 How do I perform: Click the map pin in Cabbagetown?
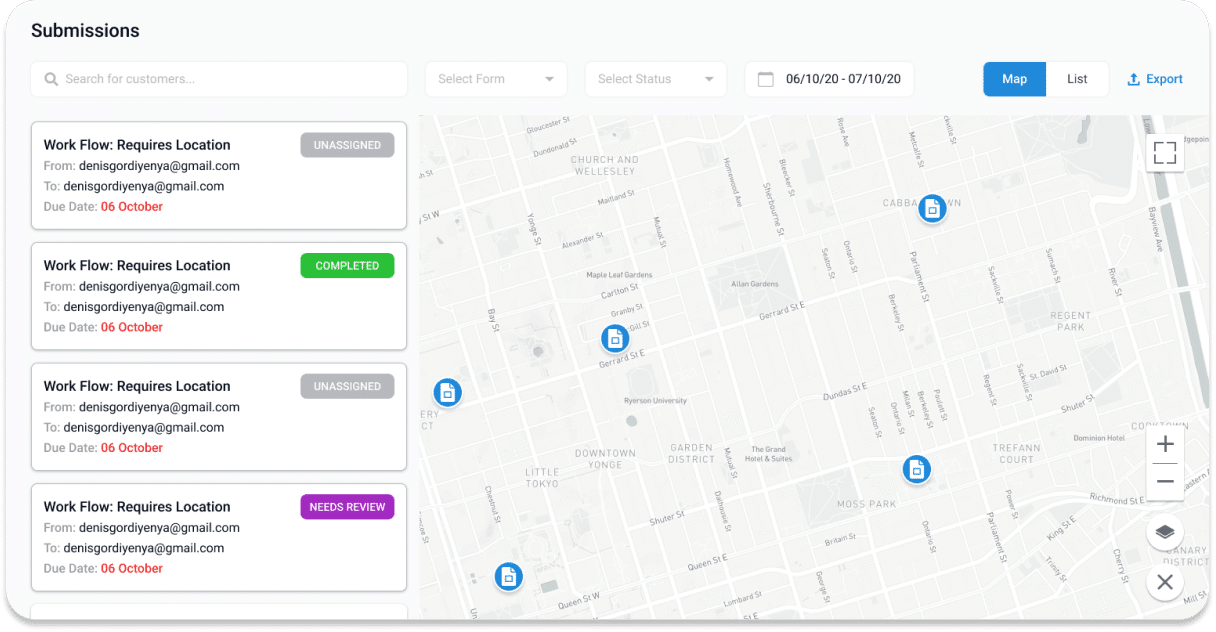coord(932,209)
